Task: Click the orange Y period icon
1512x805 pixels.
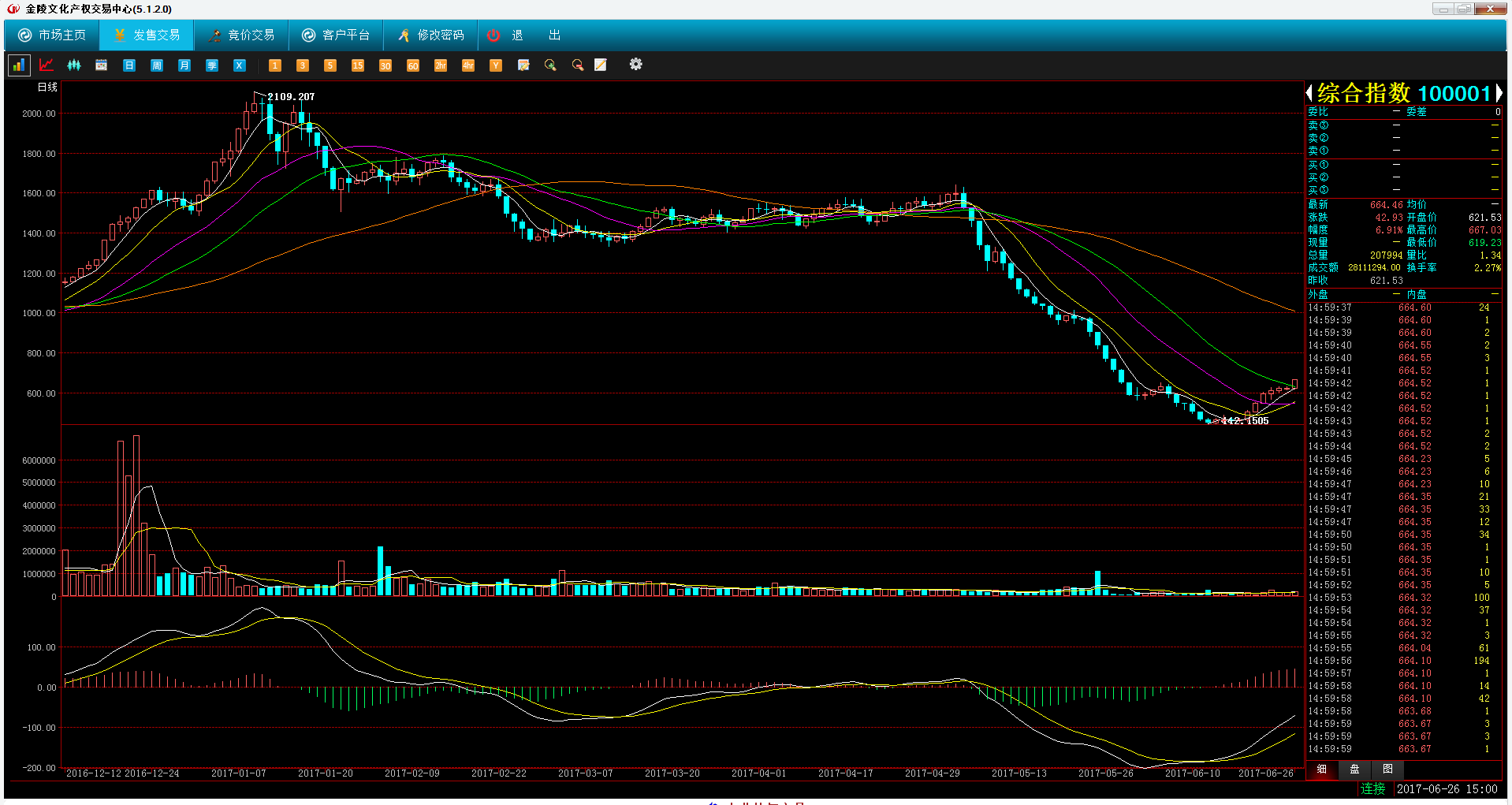Action: click(x=496, y=65)
